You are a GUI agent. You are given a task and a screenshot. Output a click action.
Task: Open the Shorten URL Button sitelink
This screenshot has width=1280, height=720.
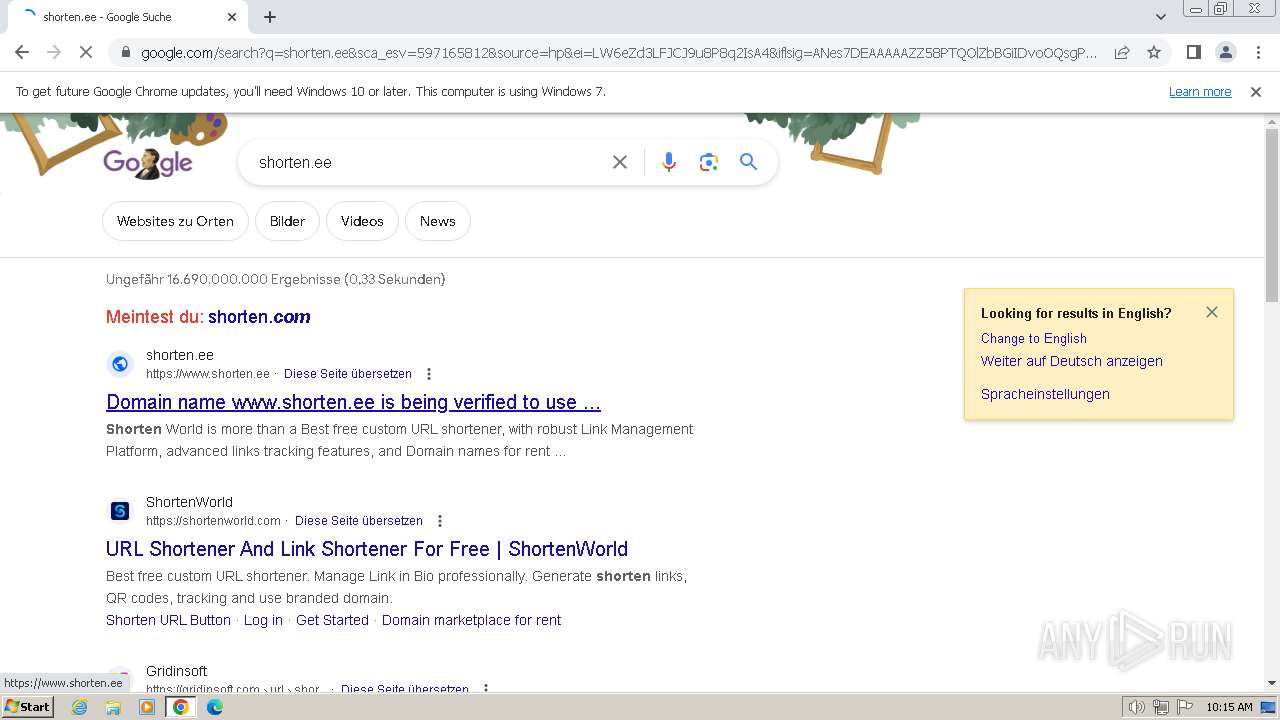pos(168,620)
